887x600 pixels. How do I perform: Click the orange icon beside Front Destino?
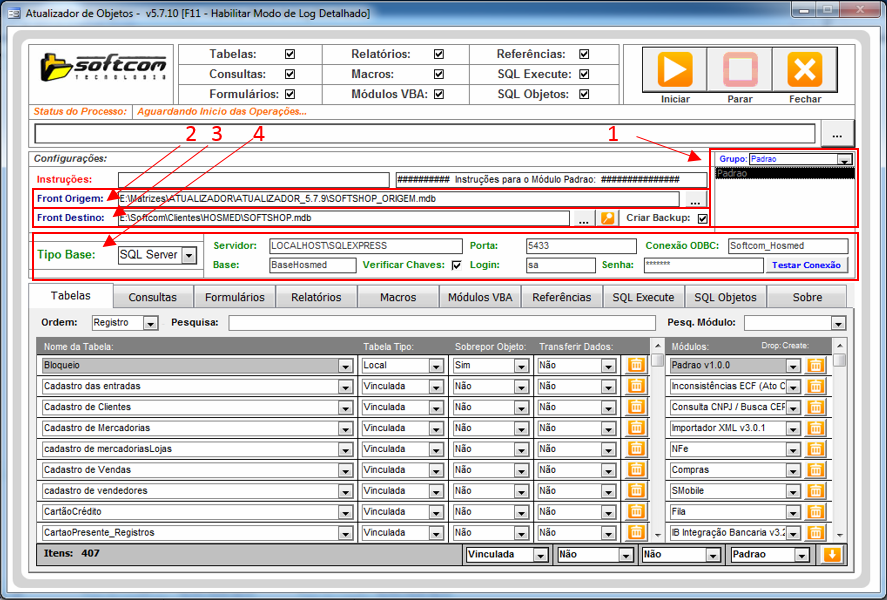(x=607, y=218)
